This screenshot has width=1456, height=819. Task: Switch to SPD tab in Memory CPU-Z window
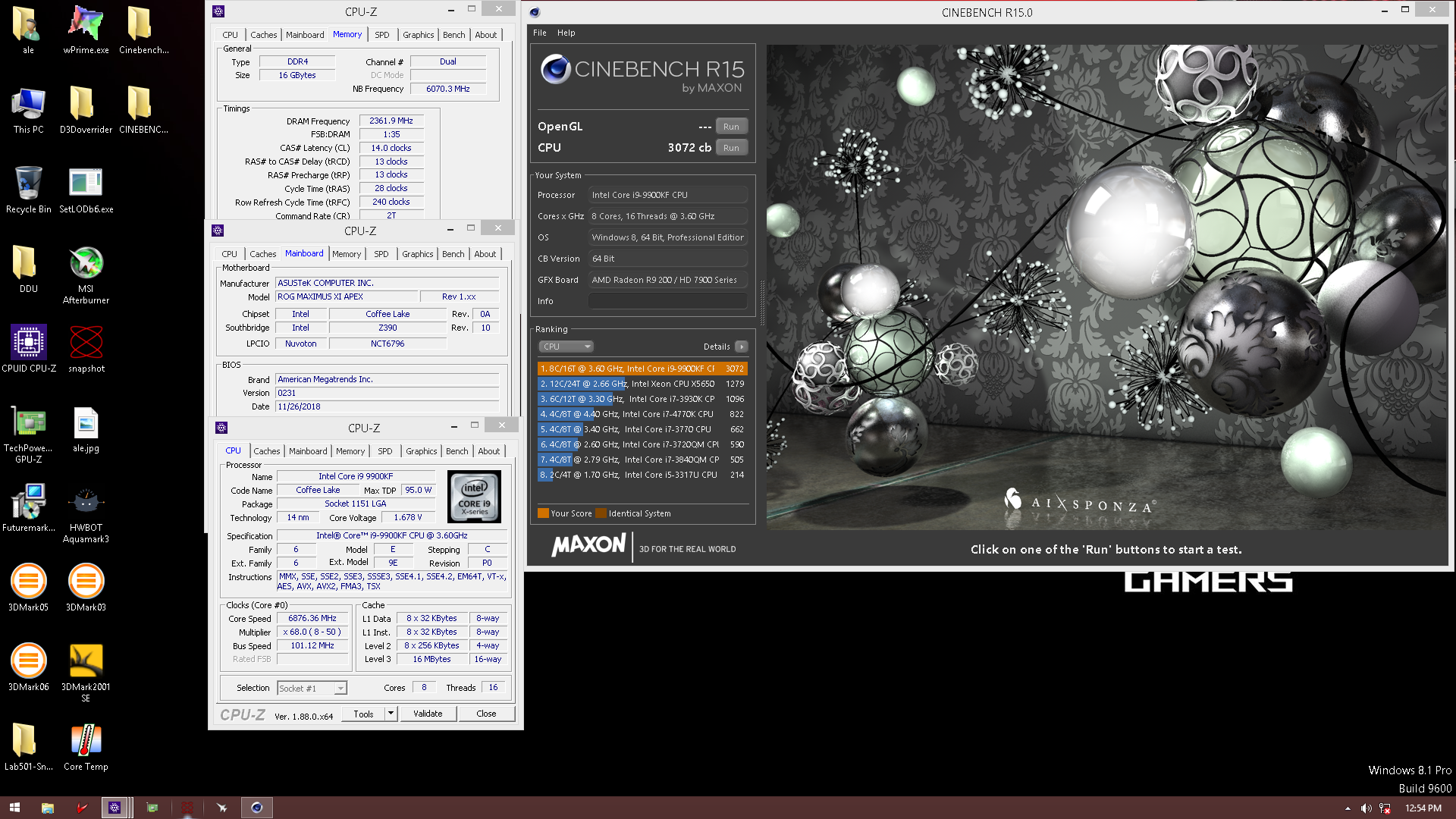382,35
